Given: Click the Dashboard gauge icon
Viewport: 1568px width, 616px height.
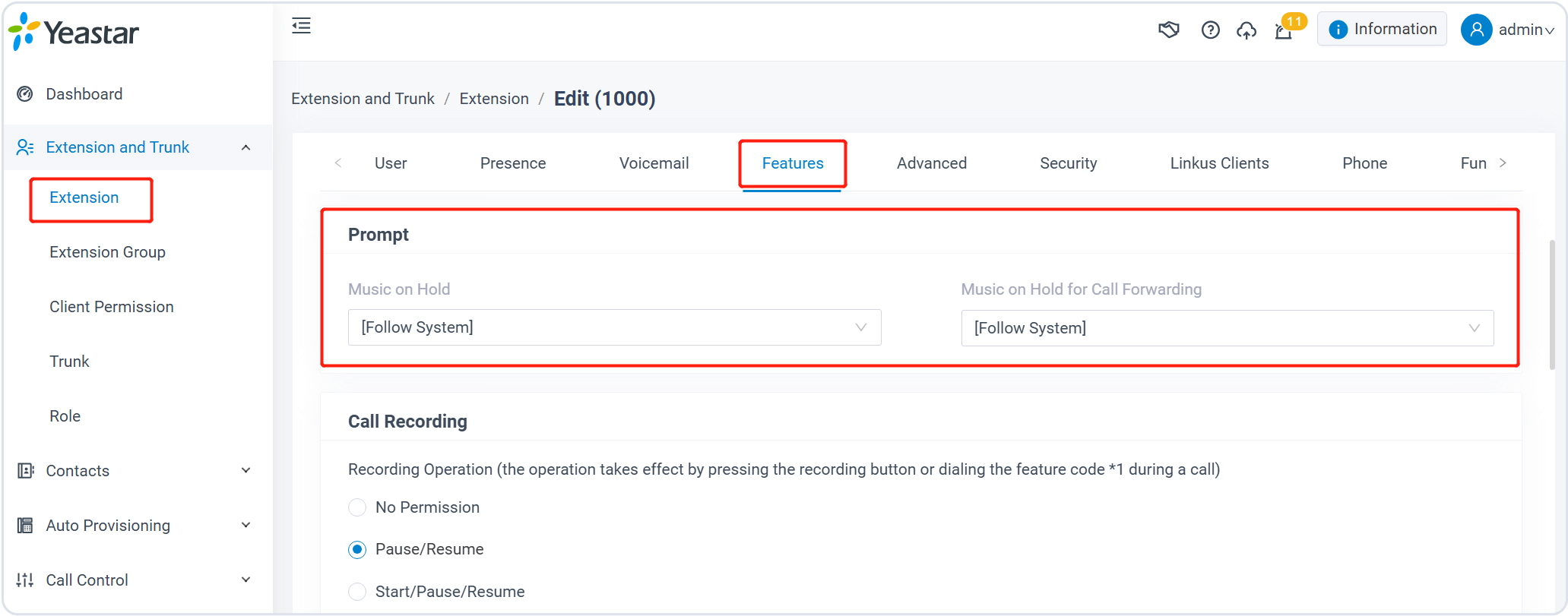Looking at the screenshot, I should tap(25, 94).
